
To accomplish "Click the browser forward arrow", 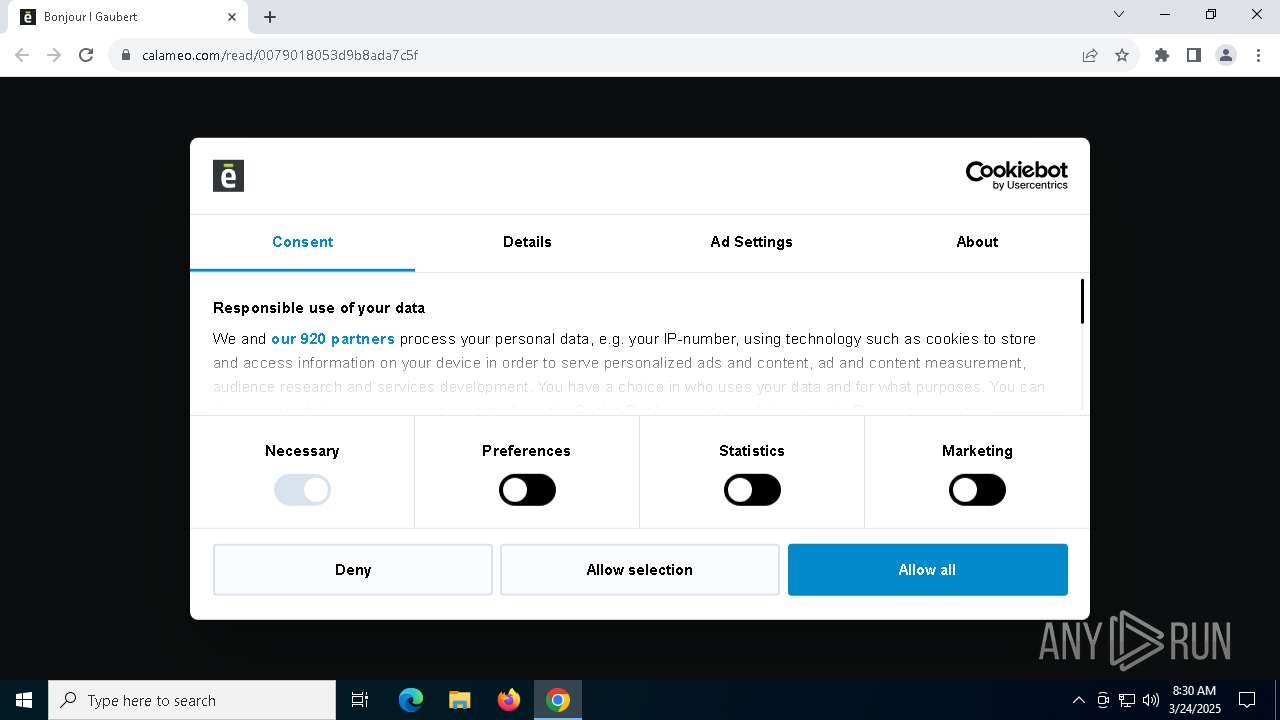I will pos(54,55).
